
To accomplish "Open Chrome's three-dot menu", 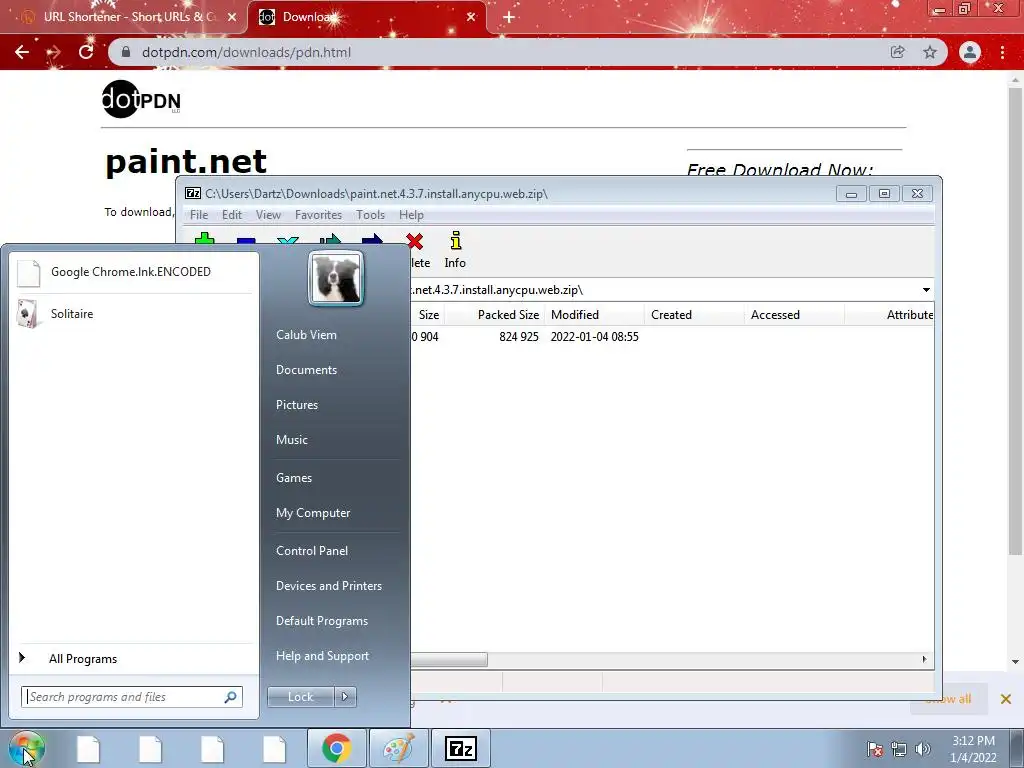I will click(1002, 52).
